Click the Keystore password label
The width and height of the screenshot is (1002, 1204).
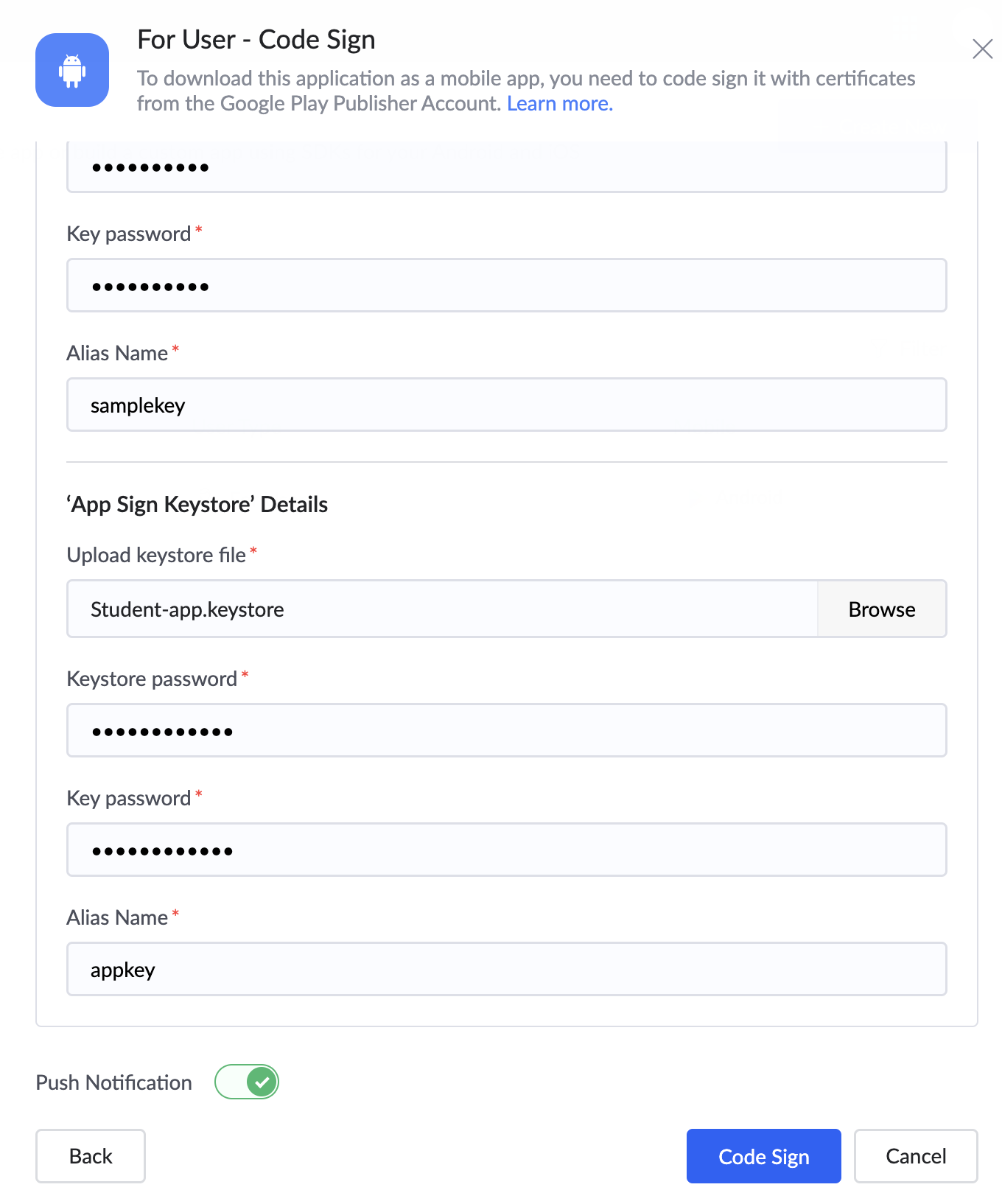(x=152, y=679)
